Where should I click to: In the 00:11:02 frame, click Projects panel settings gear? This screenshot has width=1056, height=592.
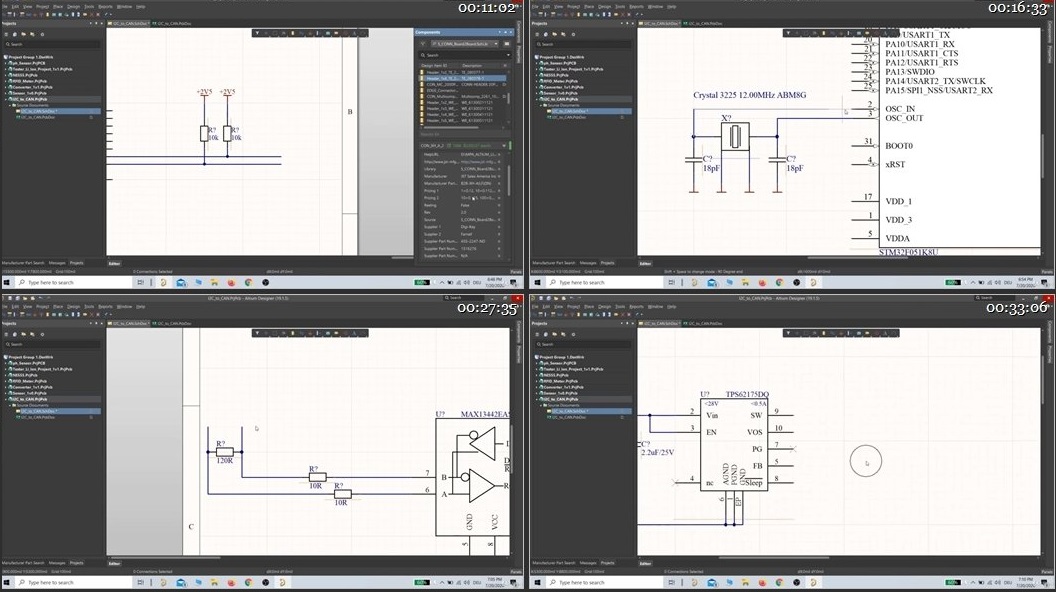(x=42, y=34)
